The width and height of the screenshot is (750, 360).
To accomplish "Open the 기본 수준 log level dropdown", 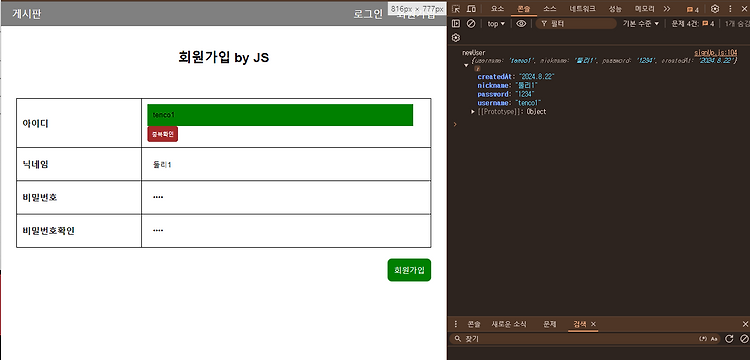I will [x=640, y=23].
